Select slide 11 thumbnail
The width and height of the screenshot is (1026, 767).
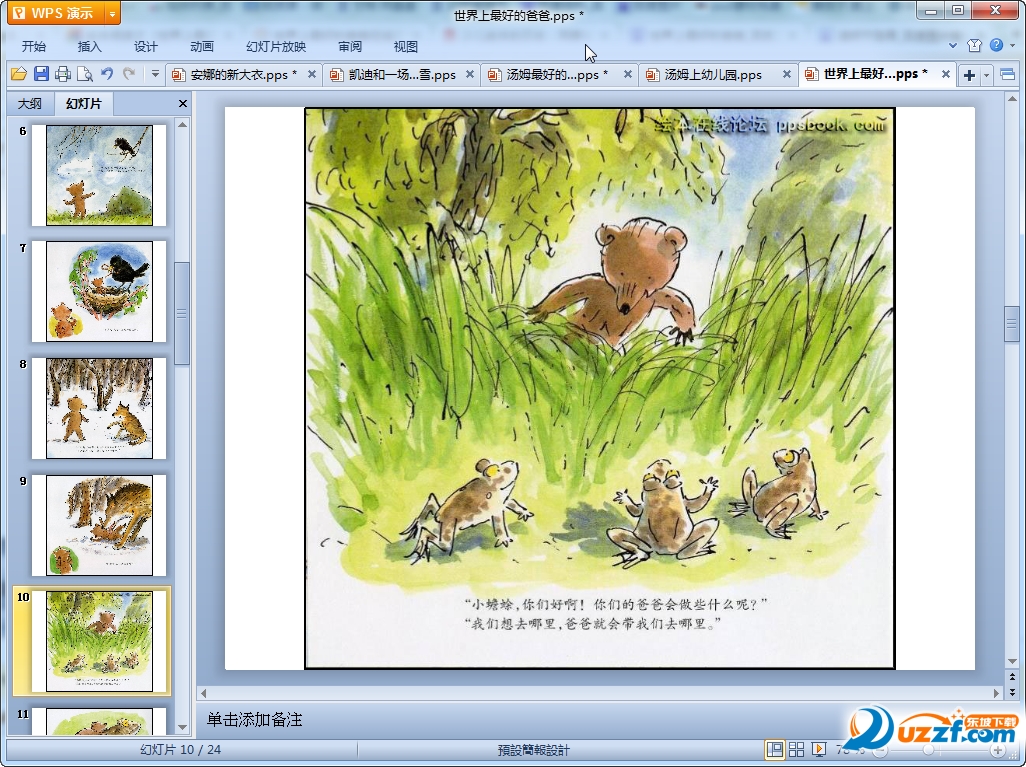[99, 722]
